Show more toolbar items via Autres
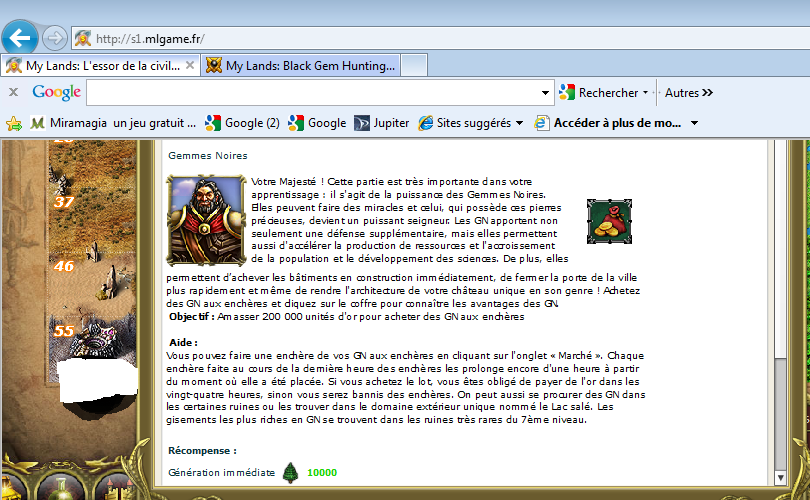The width and height of the screenshot is (810, 500). [689, 92]
